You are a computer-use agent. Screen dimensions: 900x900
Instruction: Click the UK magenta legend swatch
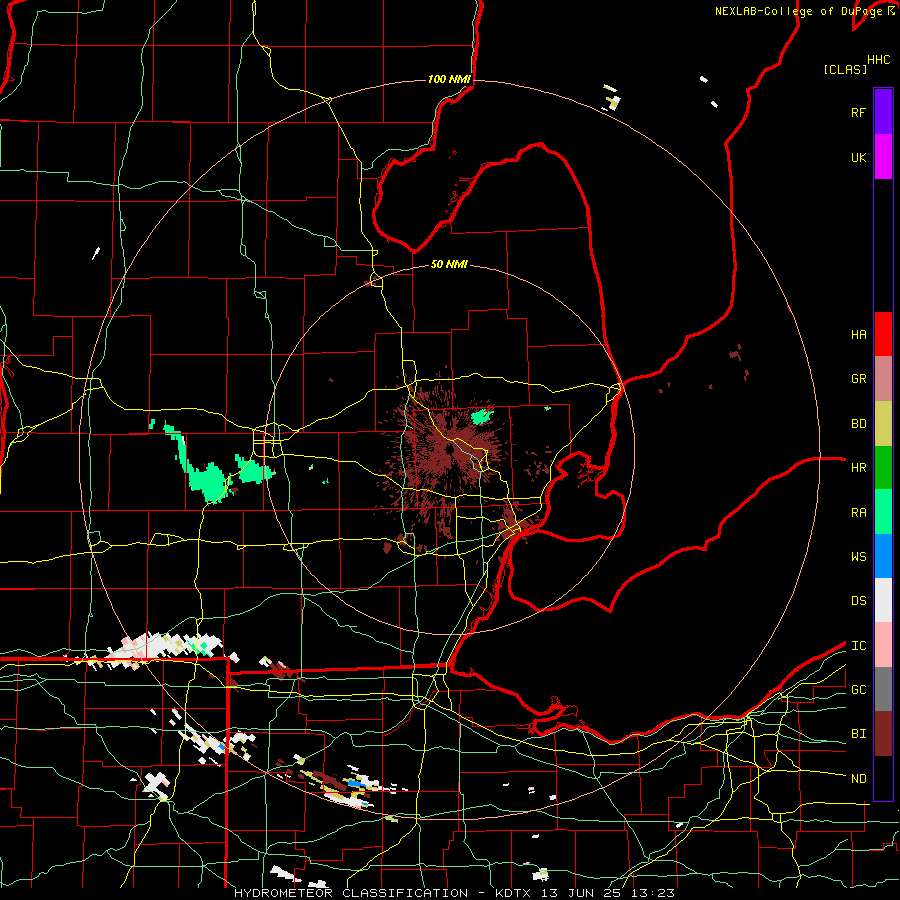point(883,156)
